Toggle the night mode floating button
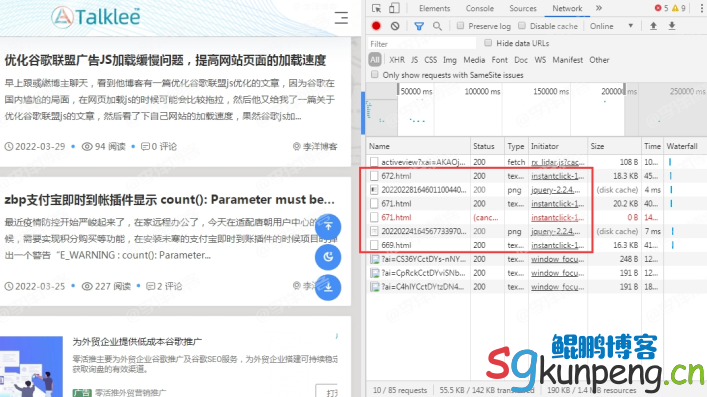The height and width of the screenshot is (397, 707). click(328, 257)
